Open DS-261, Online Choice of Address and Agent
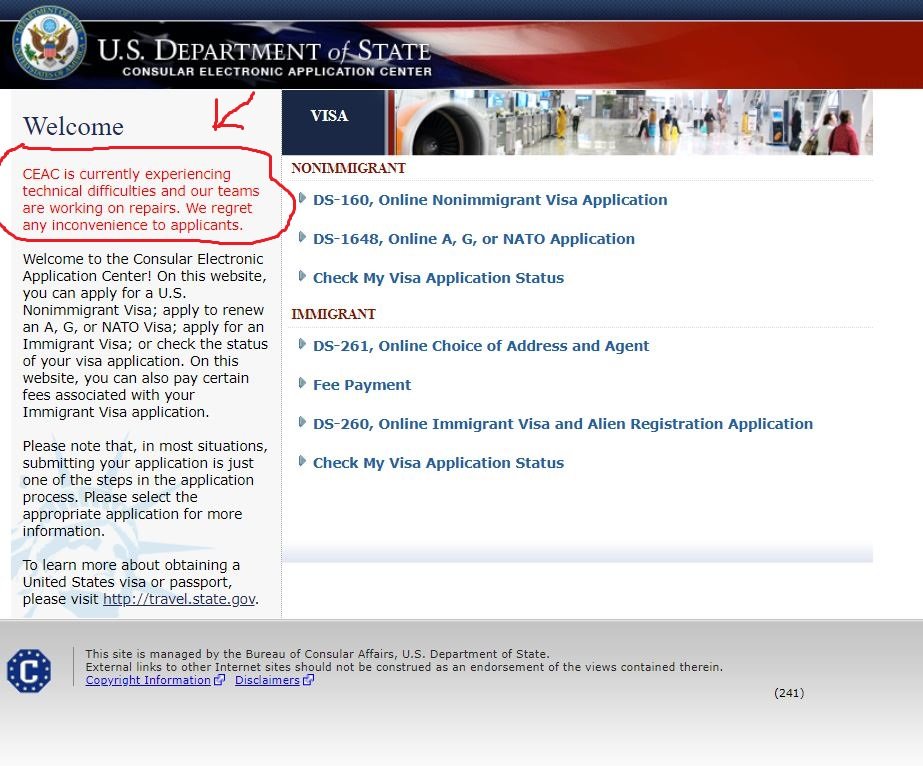Image resolution: width=923 pixels, height=766 pixels. [x=481, y=346]
